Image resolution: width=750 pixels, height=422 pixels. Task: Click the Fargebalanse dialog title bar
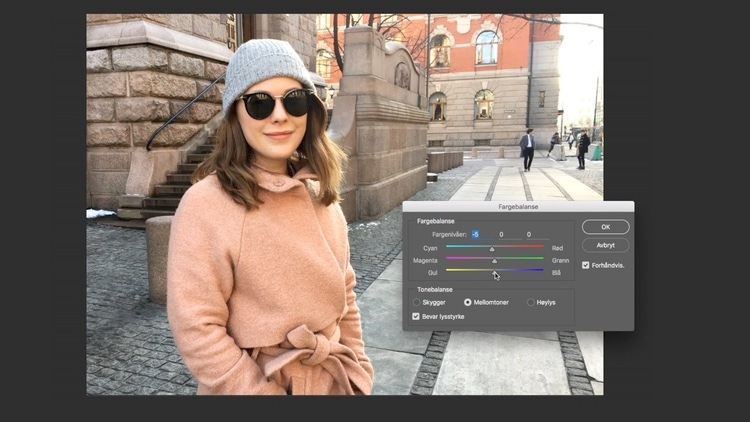[518, 207]
